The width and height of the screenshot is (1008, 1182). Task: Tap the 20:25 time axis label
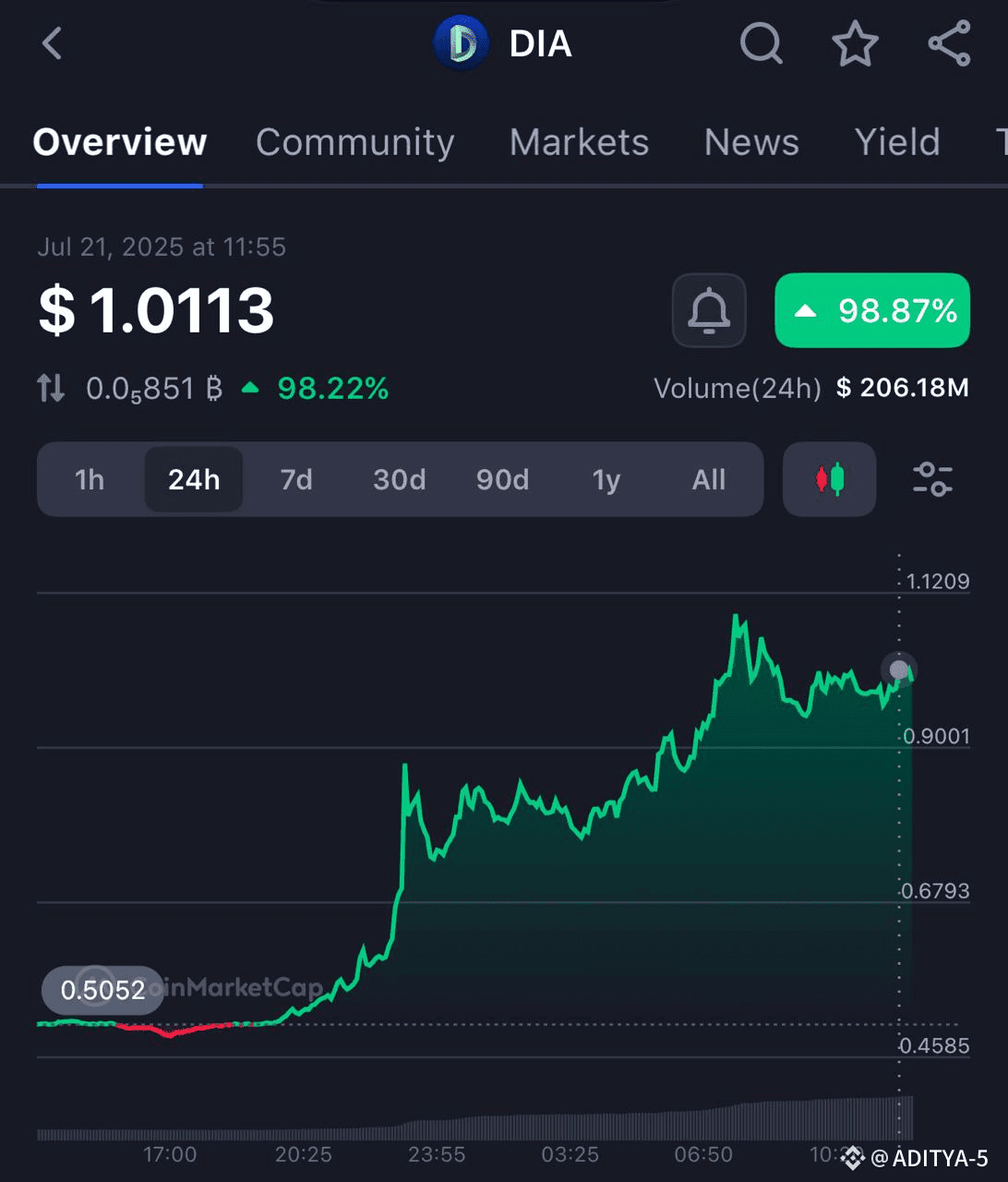(304, 1154)
